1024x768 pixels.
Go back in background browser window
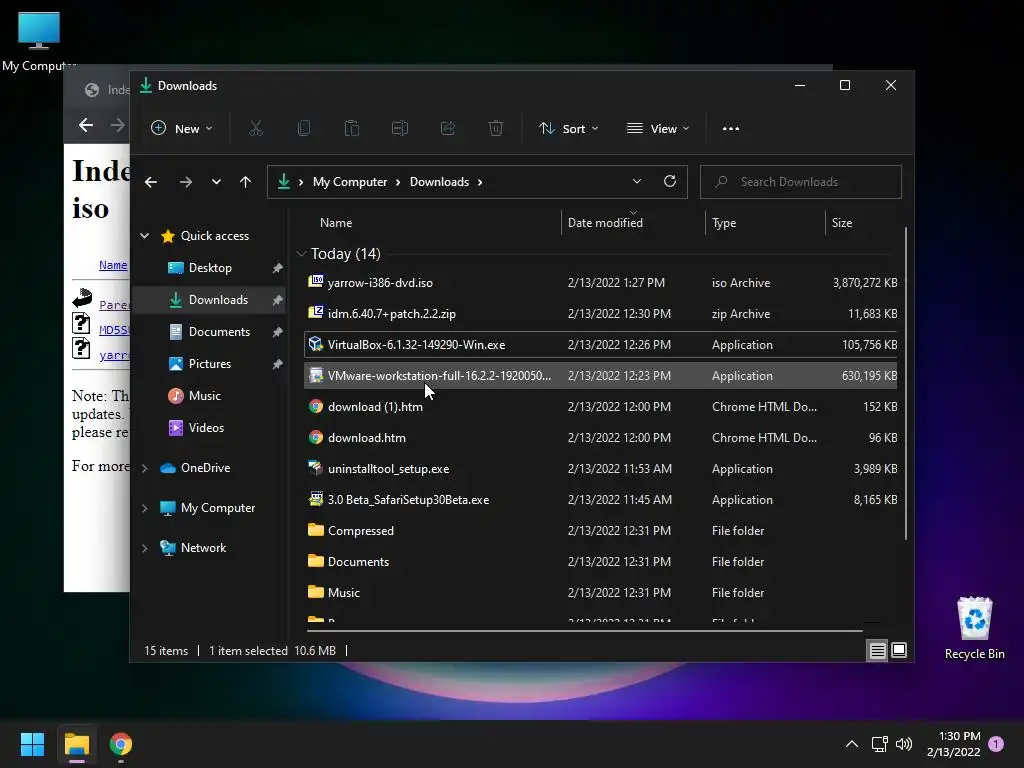click(86, 125)
